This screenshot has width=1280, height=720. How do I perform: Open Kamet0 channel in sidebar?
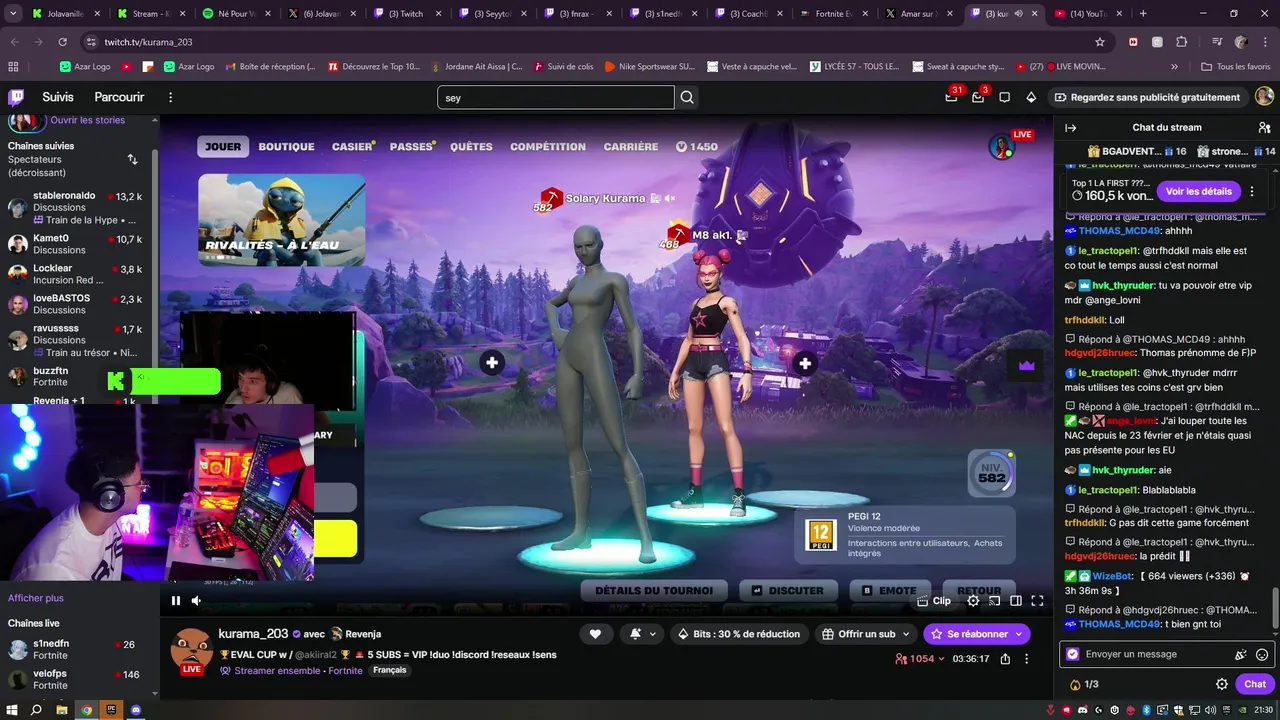(x=77, y=245)
